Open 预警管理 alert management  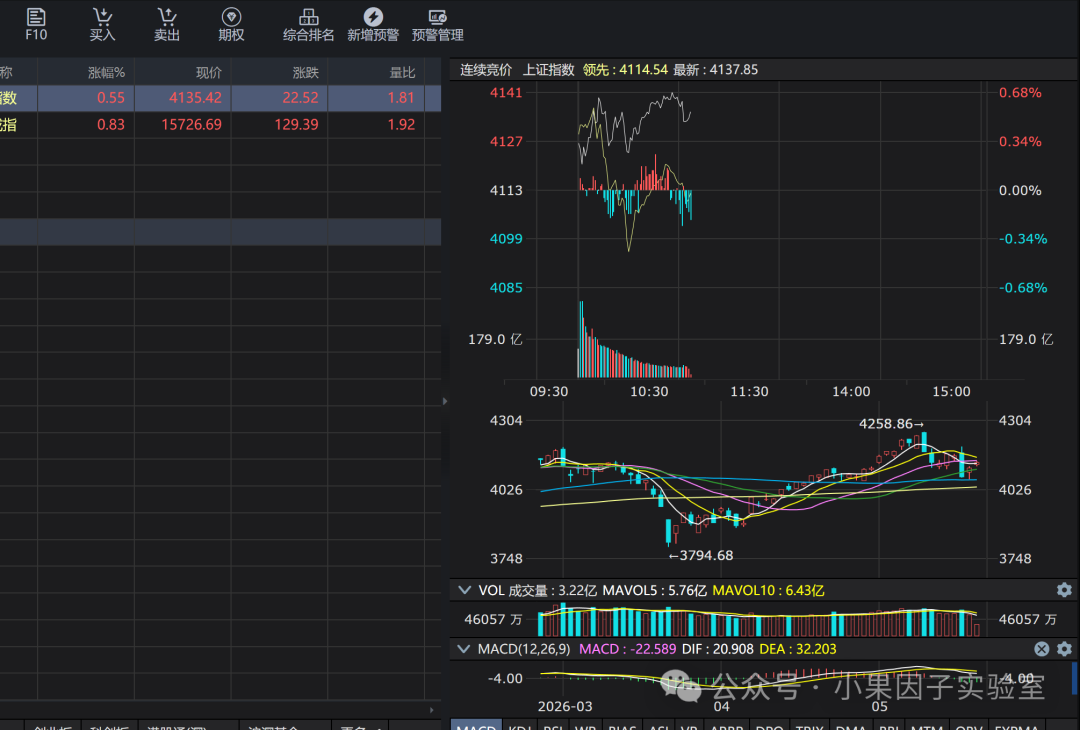(x=437, y=25)
